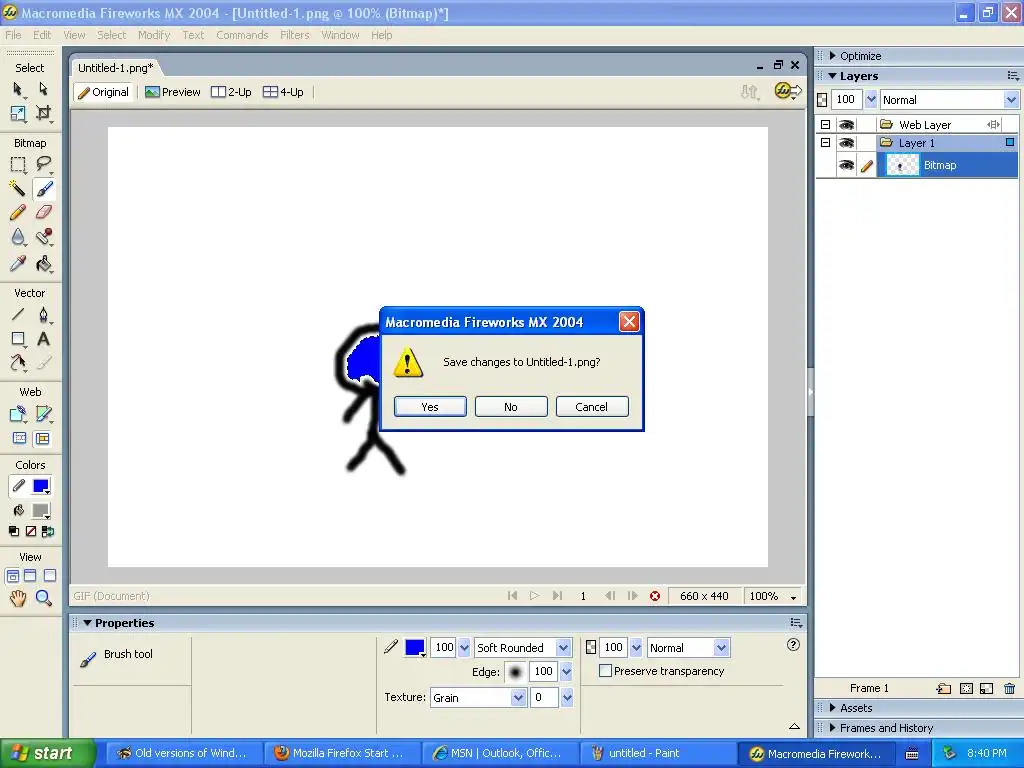1024x768 pixels.
Task: Select the Rectangle tool
Action: [x=18, y=339]
